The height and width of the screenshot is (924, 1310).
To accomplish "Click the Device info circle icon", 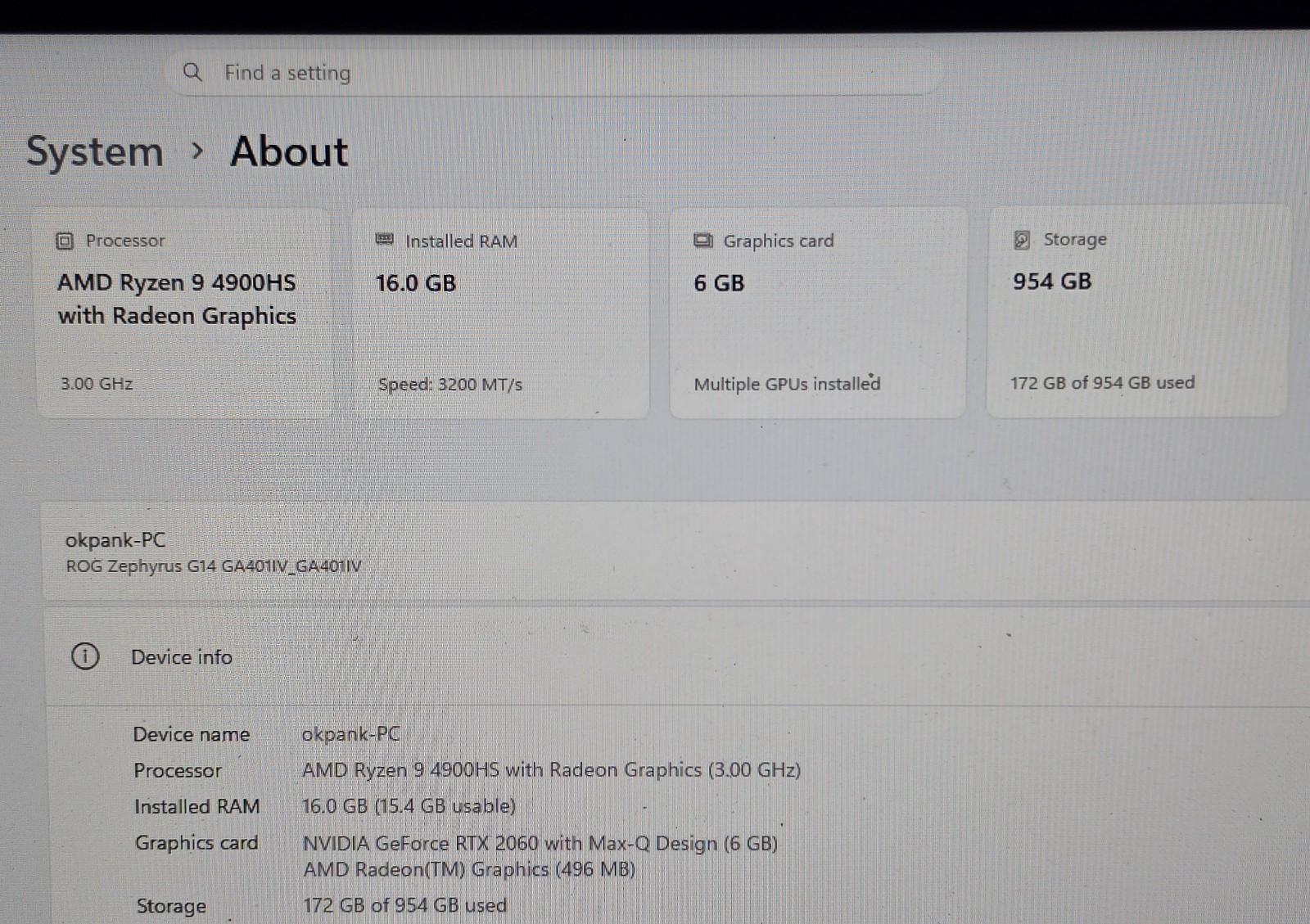I will tap(85, 656).
